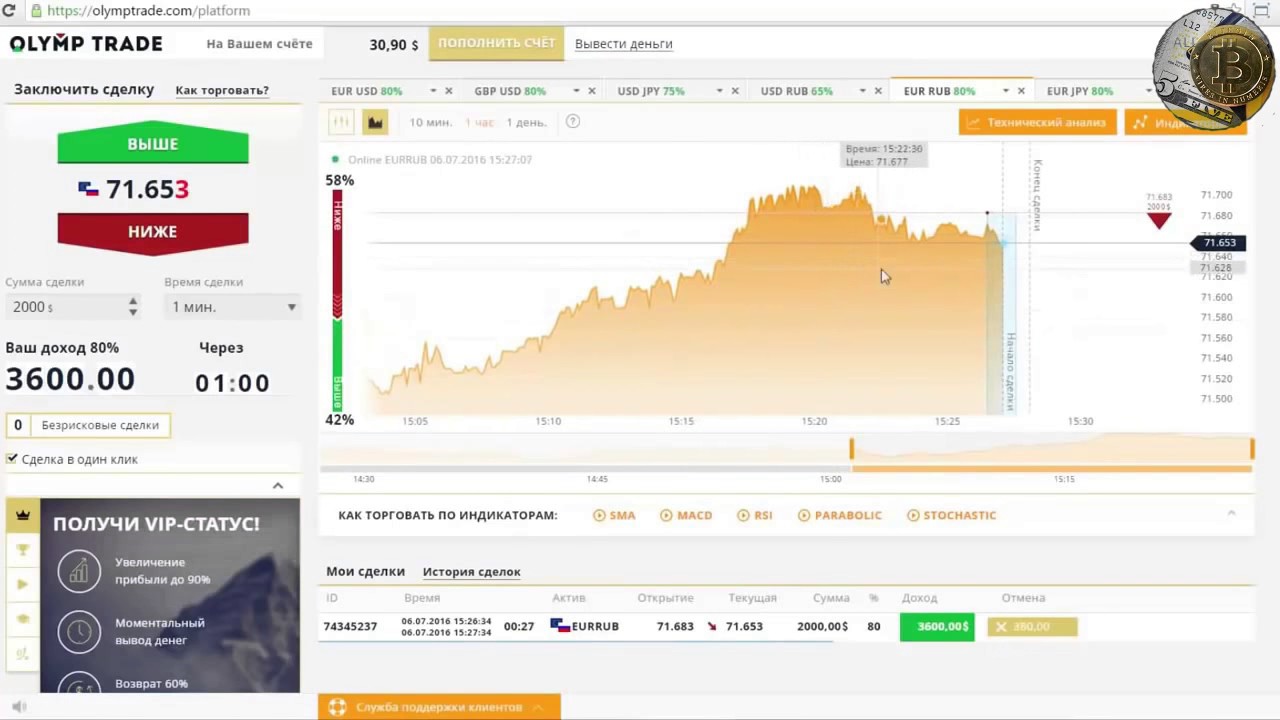Image resolution: width=1280 pixels, height=720 pixels.
Task: Select 10 мин. chart interval
Action: pos(430,122)
